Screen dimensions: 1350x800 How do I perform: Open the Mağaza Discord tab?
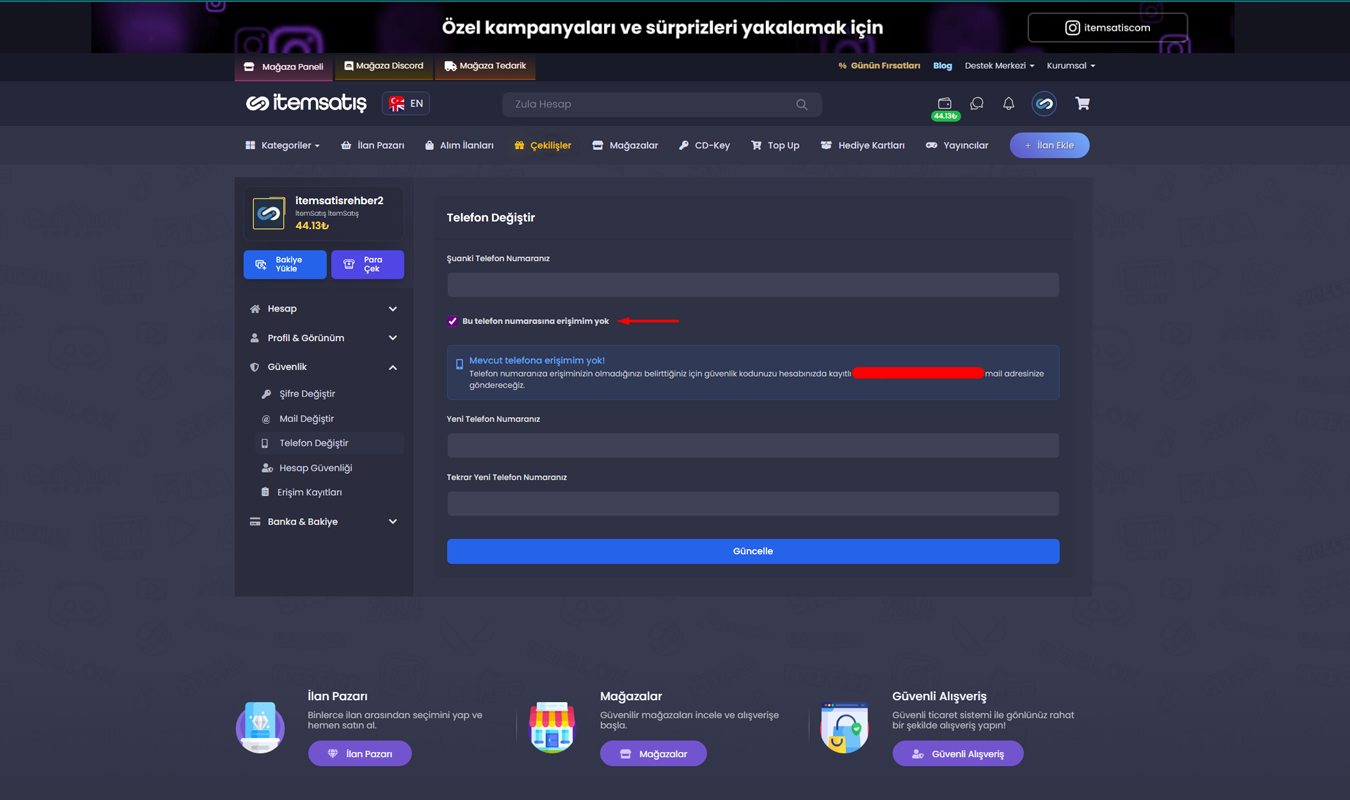384,66
